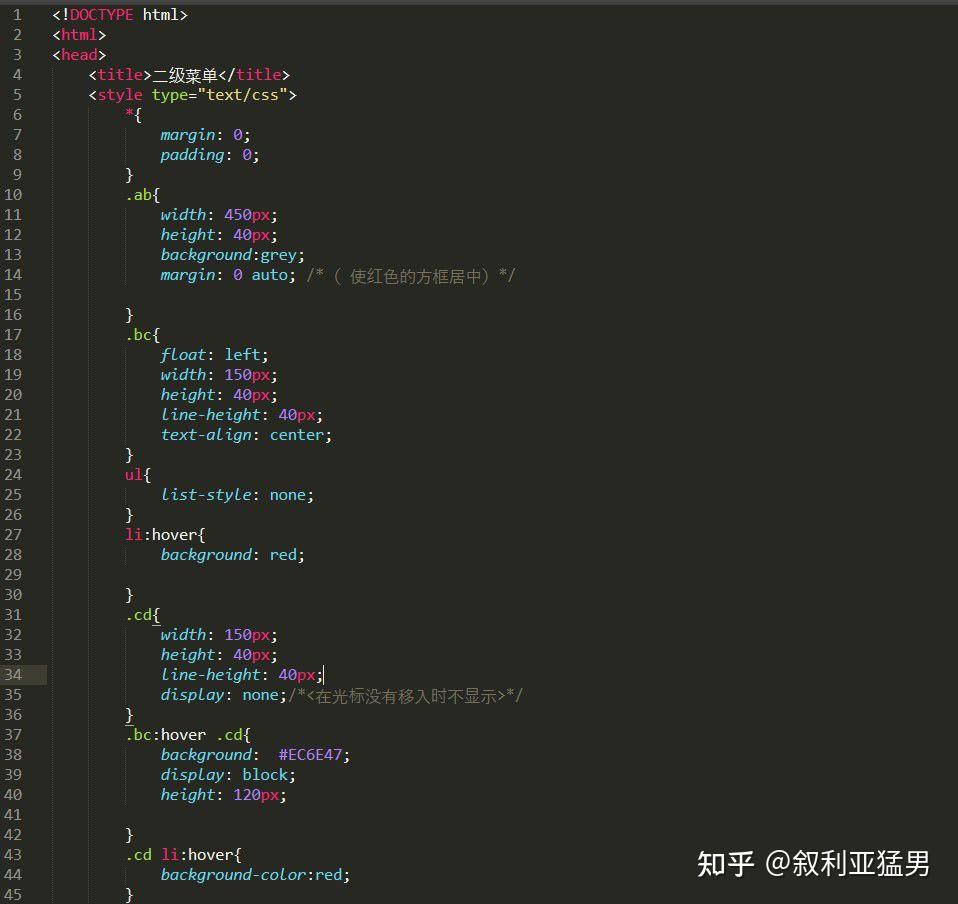958x904 pixels.
Task: Click the ul selector on line 24
Action: click(134, 474)
